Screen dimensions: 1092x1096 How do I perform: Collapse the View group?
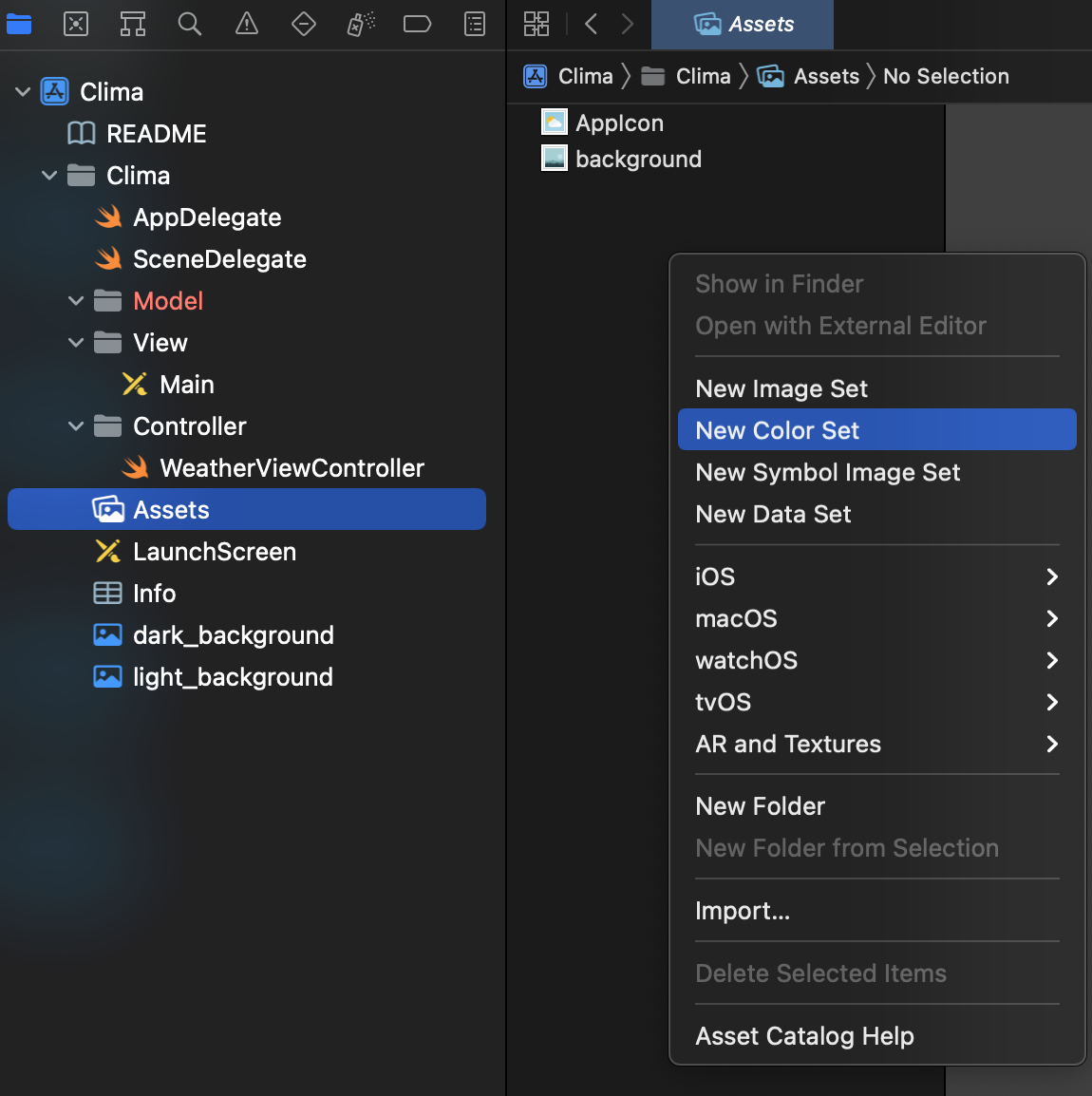(x=76, y=343)
